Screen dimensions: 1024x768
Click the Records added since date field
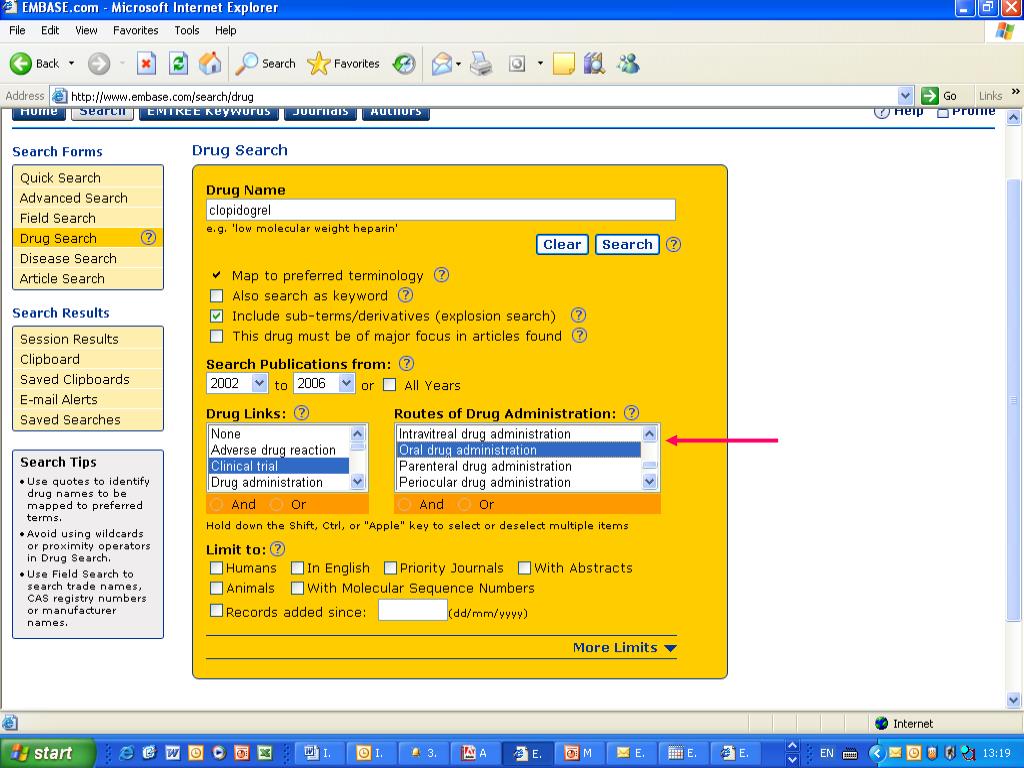point(413,611)
